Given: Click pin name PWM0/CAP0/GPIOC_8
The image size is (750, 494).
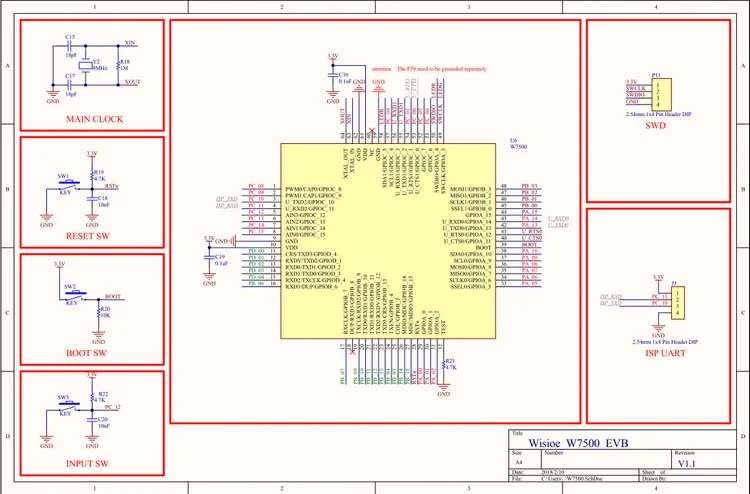Looking at the screenshot, I should [313, 189].
